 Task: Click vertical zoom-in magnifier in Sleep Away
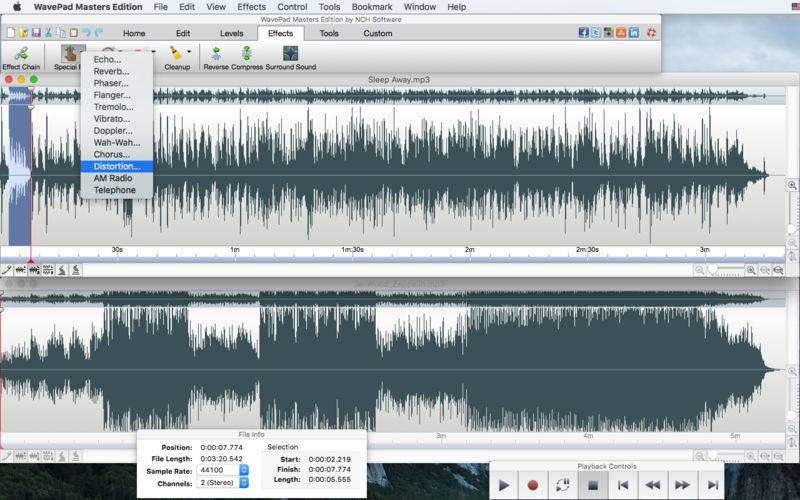[x=792, y=185]
